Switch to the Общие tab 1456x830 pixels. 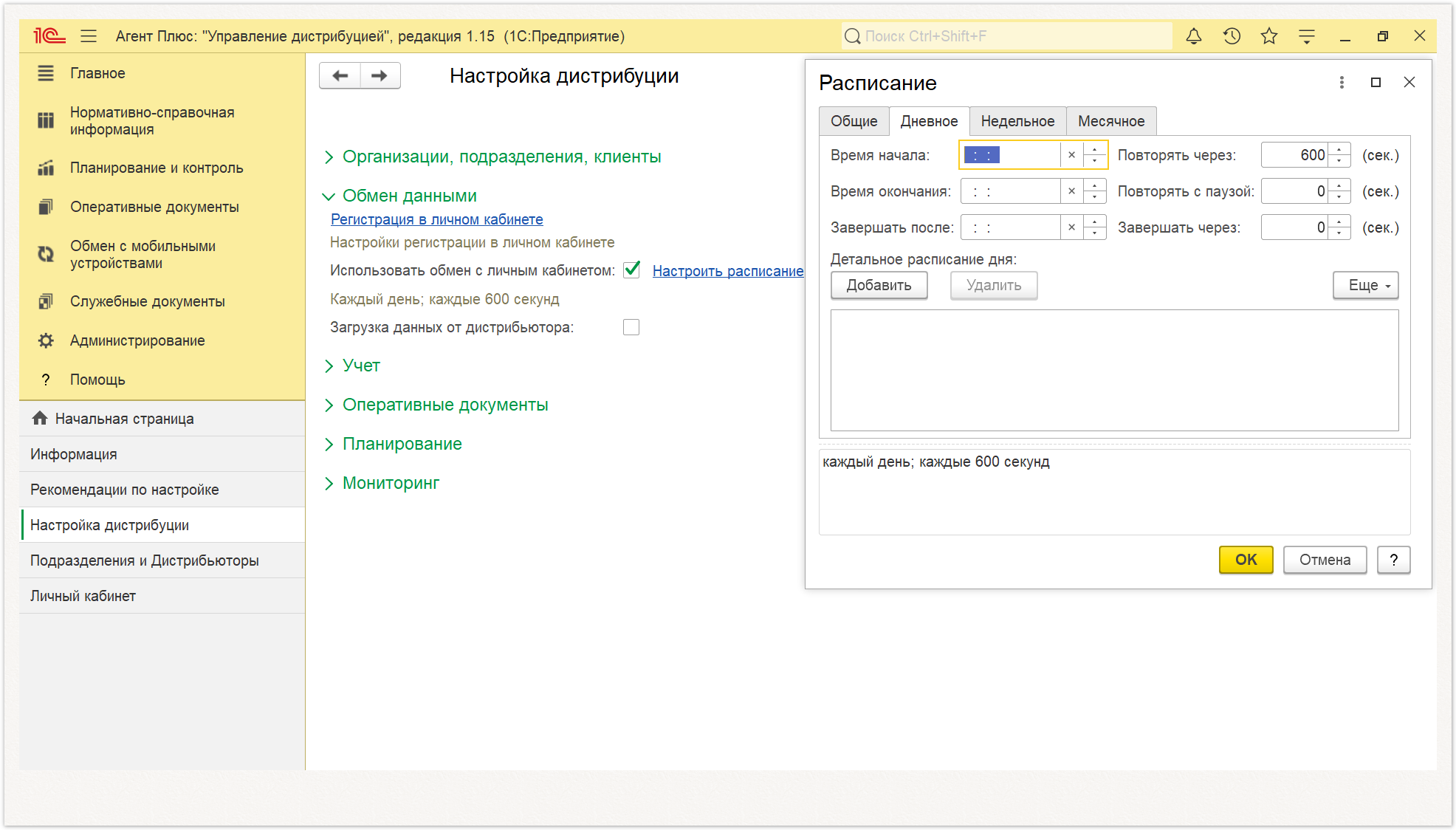854,121
